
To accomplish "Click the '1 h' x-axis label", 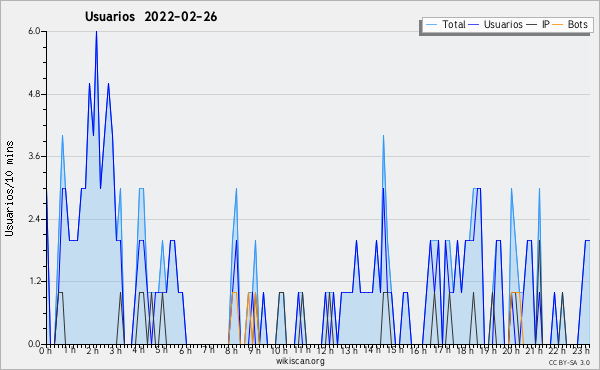I will (70, 350).
